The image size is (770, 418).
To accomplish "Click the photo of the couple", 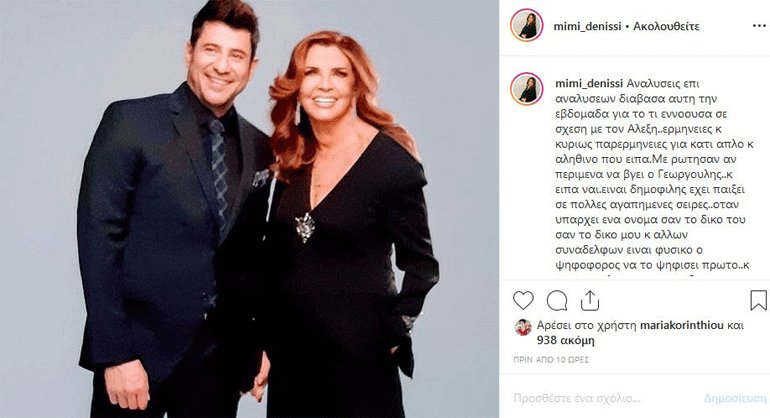I will (249, 209).
